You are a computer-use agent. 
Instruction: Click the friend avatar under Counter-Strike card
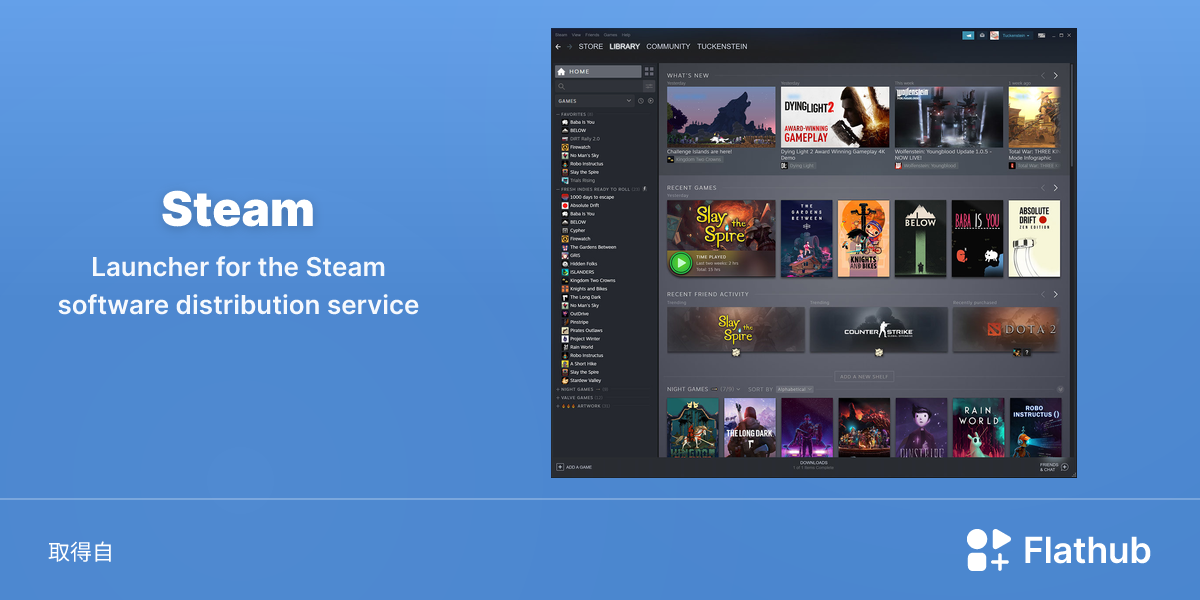(878, 351)
